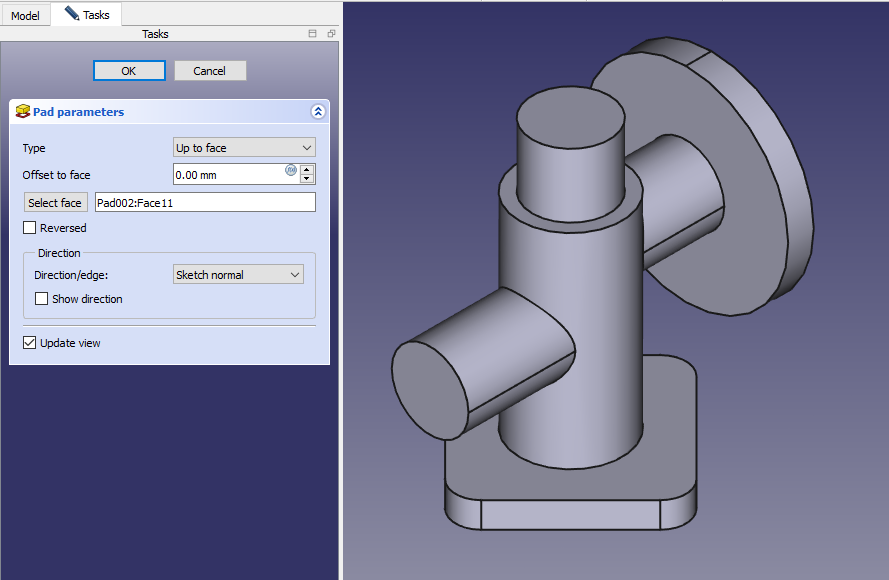Switch to the Model tab
This screenshot has width=889, height=580.
[x=25, y=15]
